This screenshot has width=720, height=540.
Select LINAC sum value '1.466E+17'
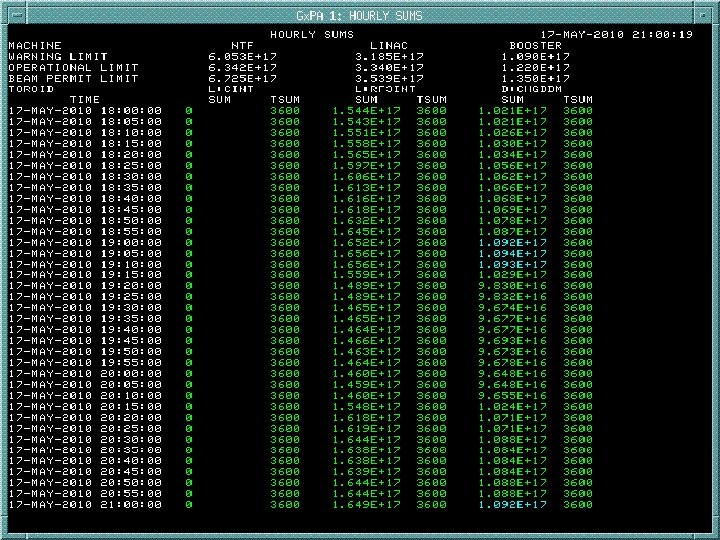pos(366,341)
